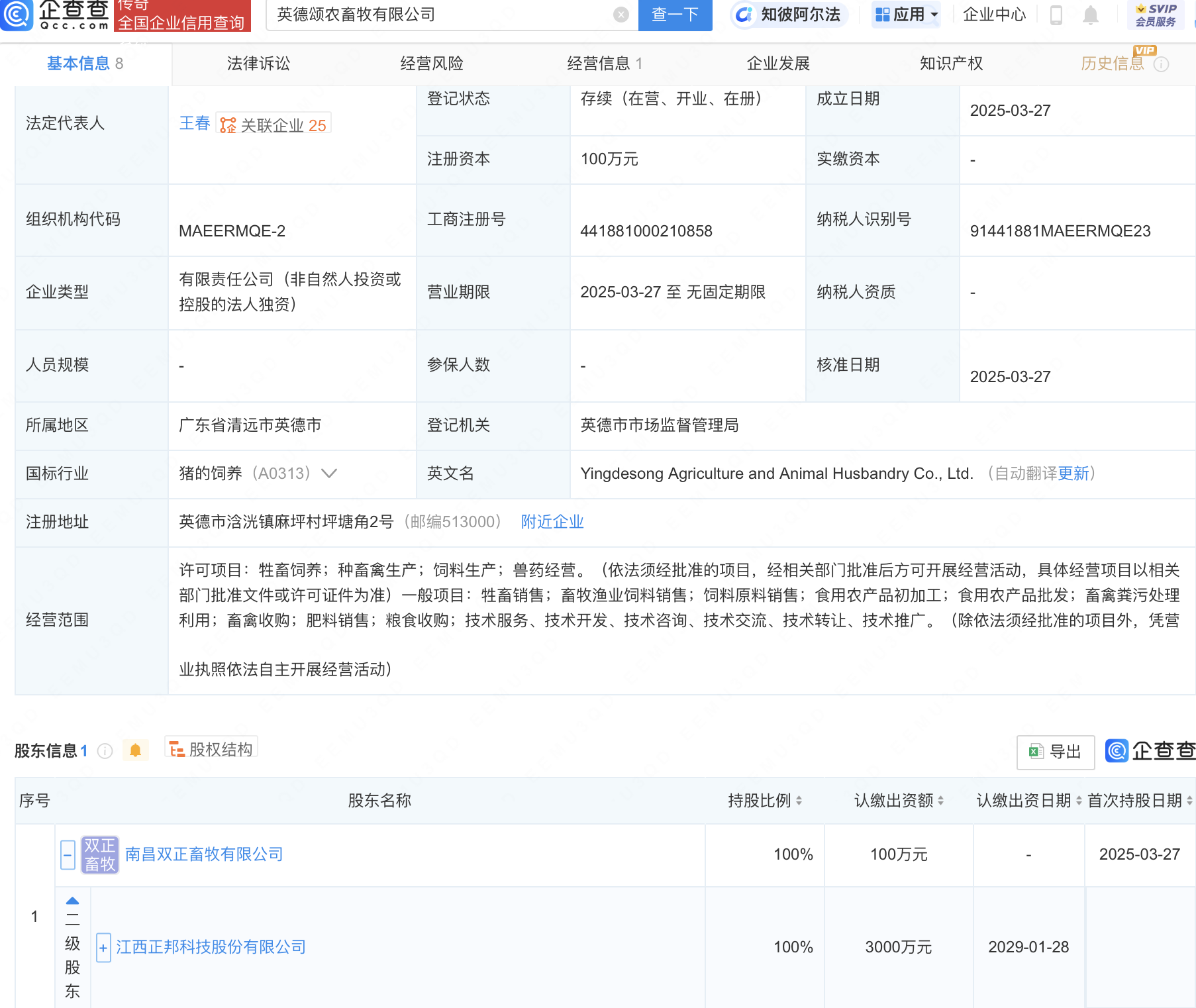Viewport: 1196px width, 1008px height.
Task: Open 股权结构 view
Action: (211, 749)
